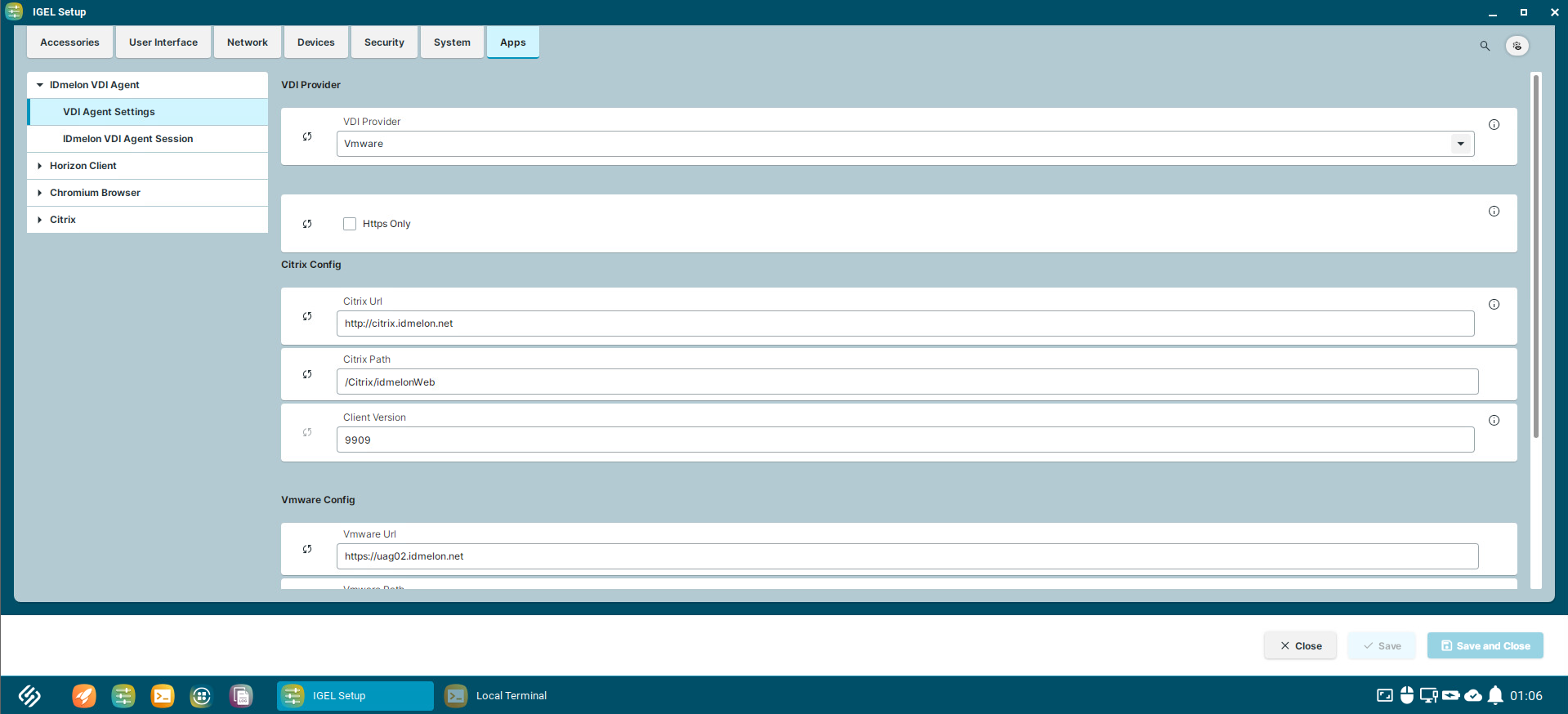Focus the Client Version input field

tap(905, 440)
